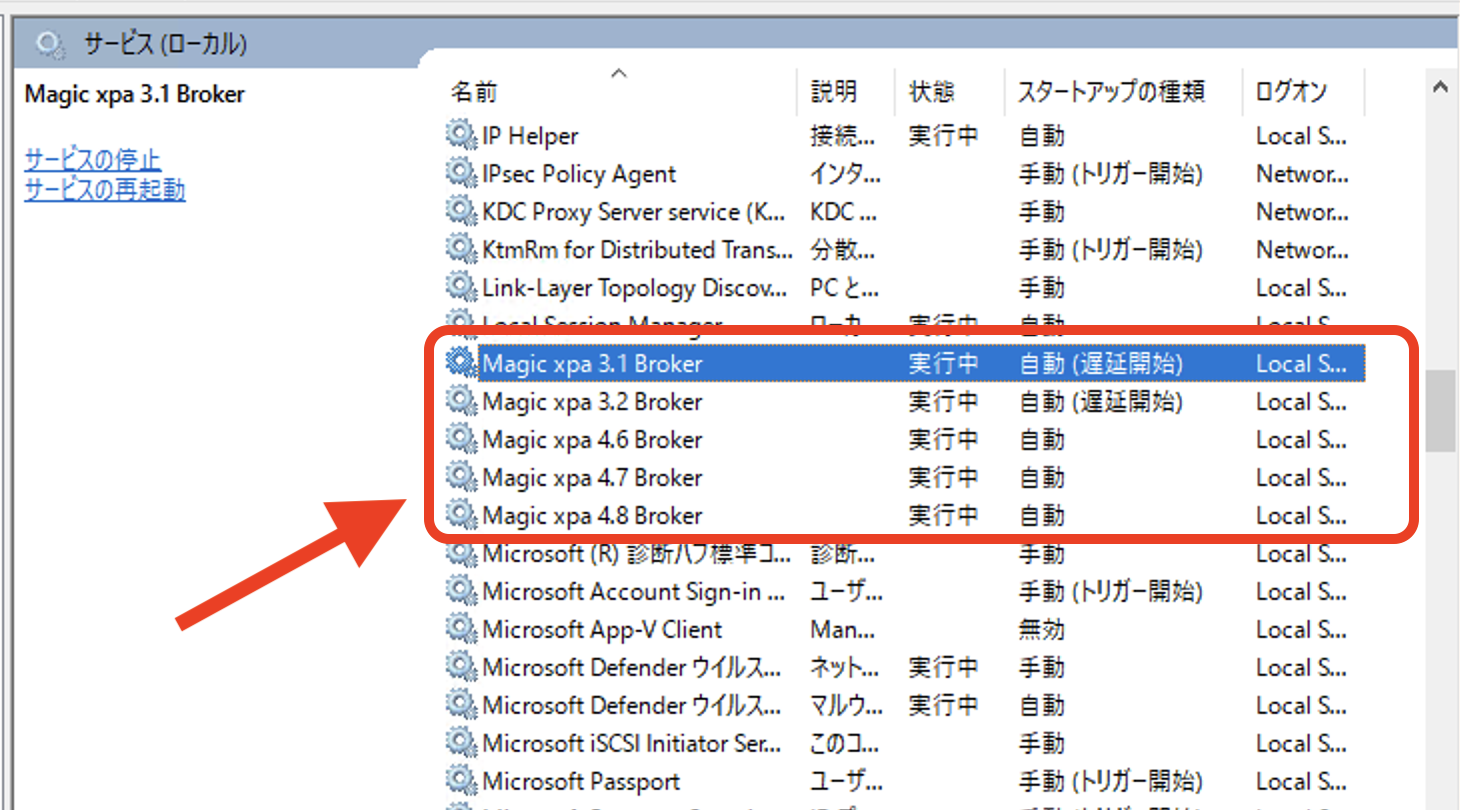Click gear icon of IPsec Policy Agent
The image size is (1460, 810).
pos(459,174)
